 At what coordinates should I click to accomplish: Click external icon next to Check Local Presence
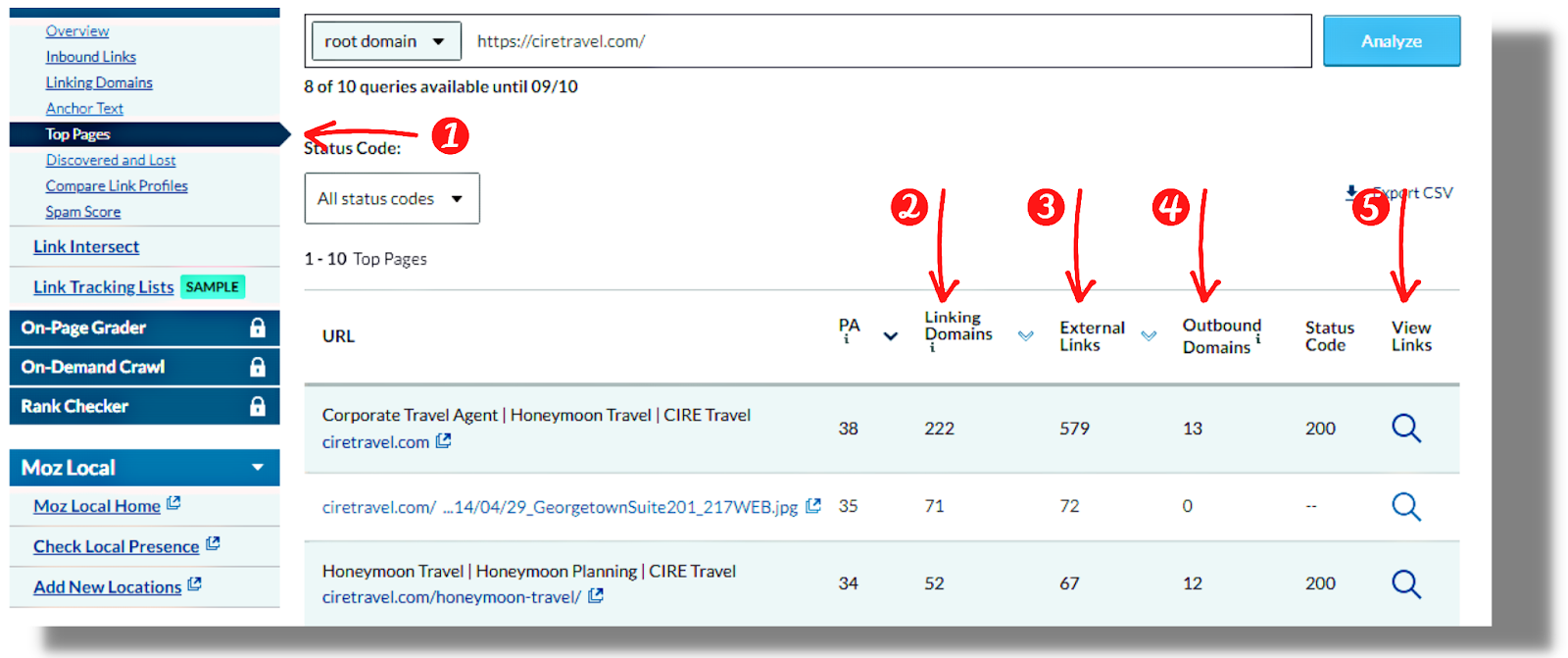213,543
